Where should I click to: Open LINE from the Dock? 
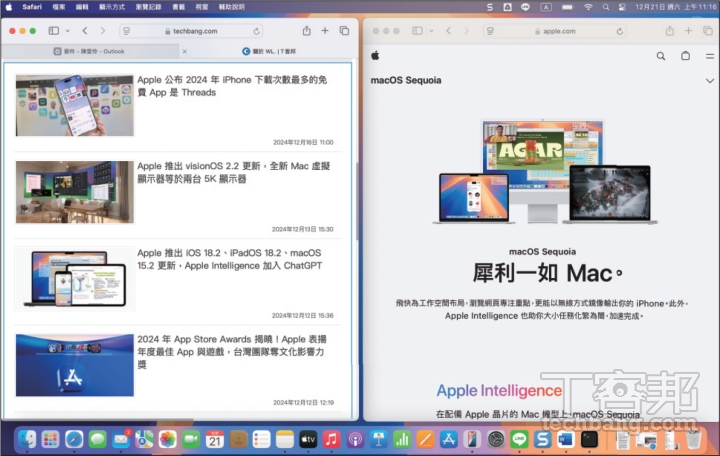click(519, 439)
